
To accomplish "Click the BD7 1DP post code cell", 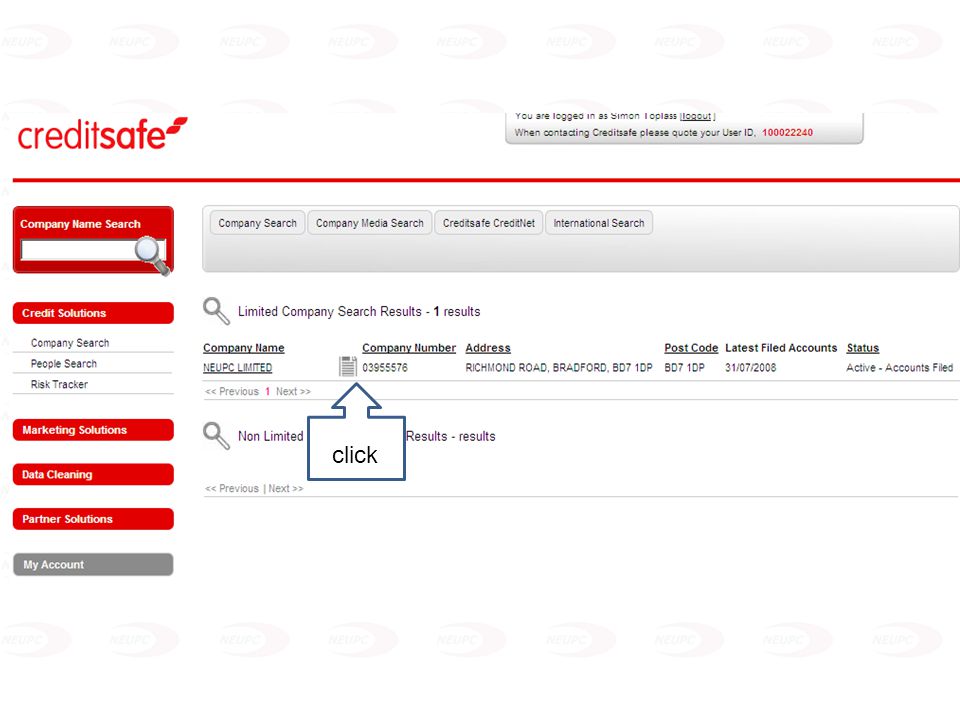I will point(684,367).
